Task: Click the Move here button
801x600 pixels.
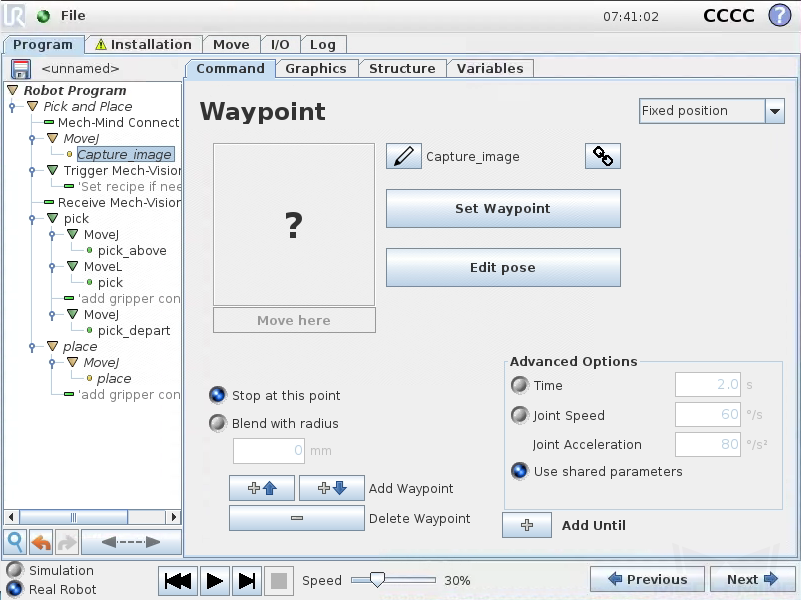Action: 294,320
